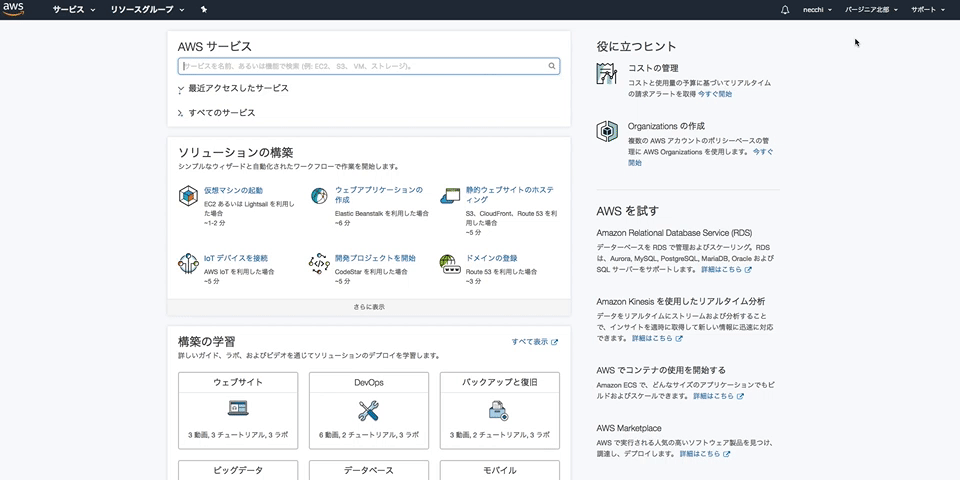
Task: Click the search magnifier icon
Action: [x=552, y=66]
